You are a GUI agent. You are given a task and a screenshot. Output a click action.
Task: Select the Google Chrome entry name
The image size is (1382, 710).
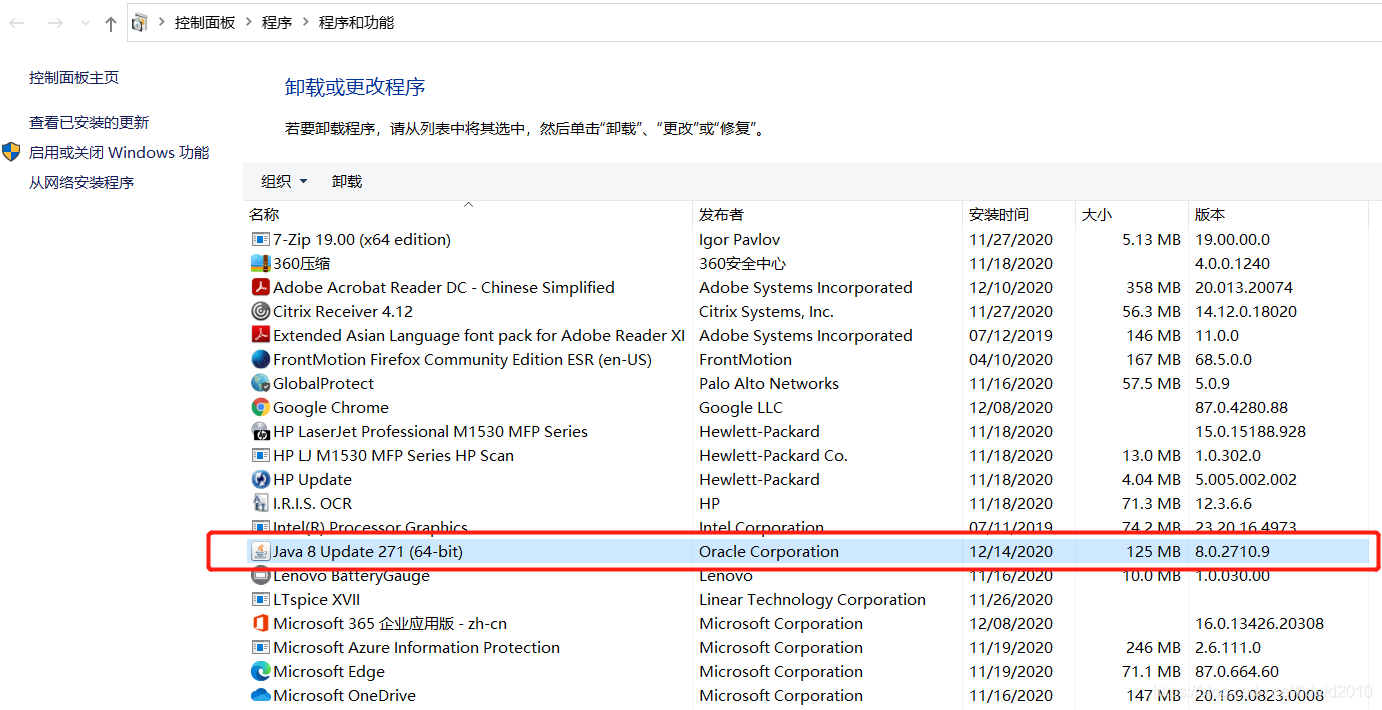331,408
